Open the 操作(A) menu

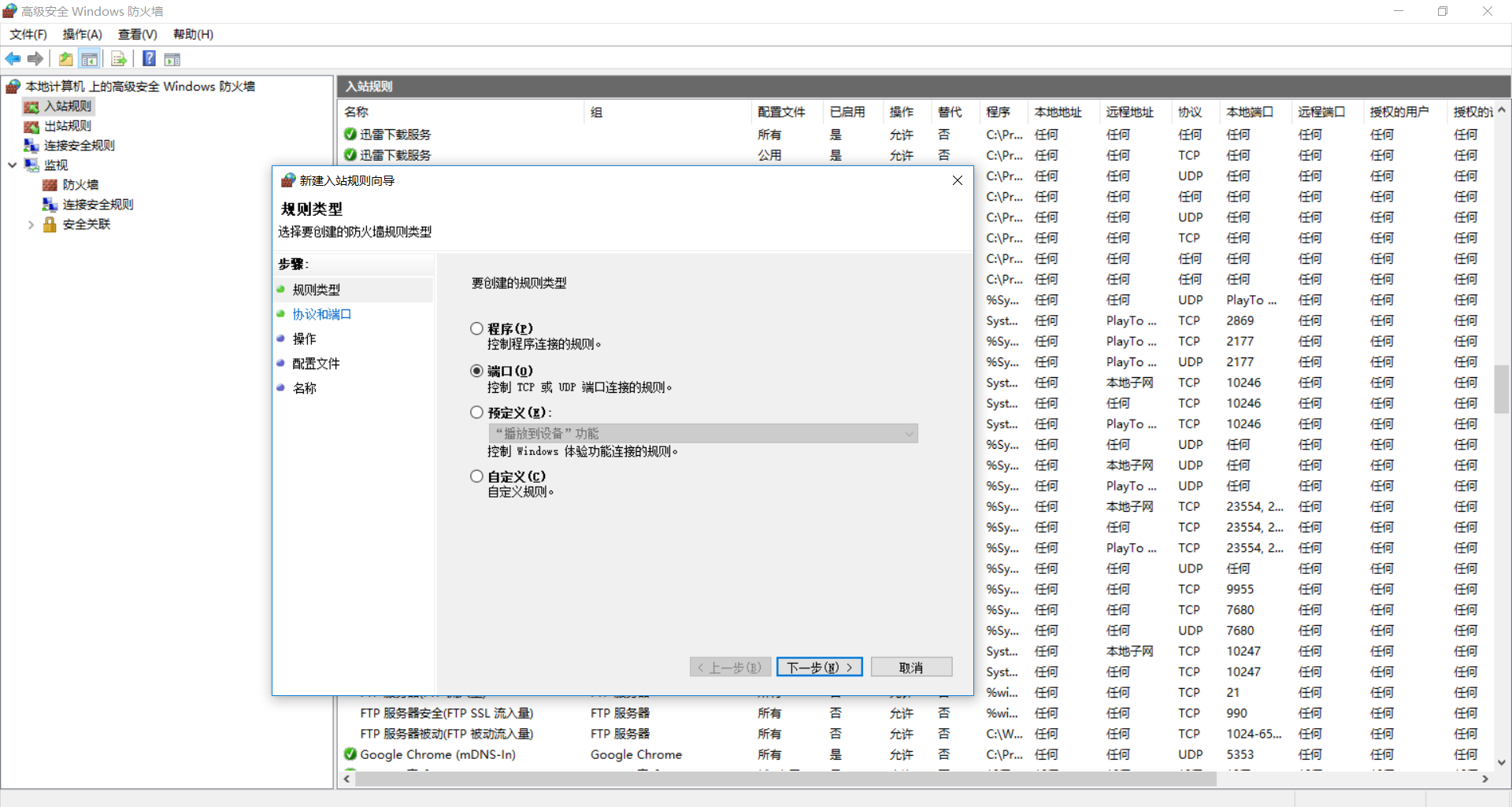(81, 34)
